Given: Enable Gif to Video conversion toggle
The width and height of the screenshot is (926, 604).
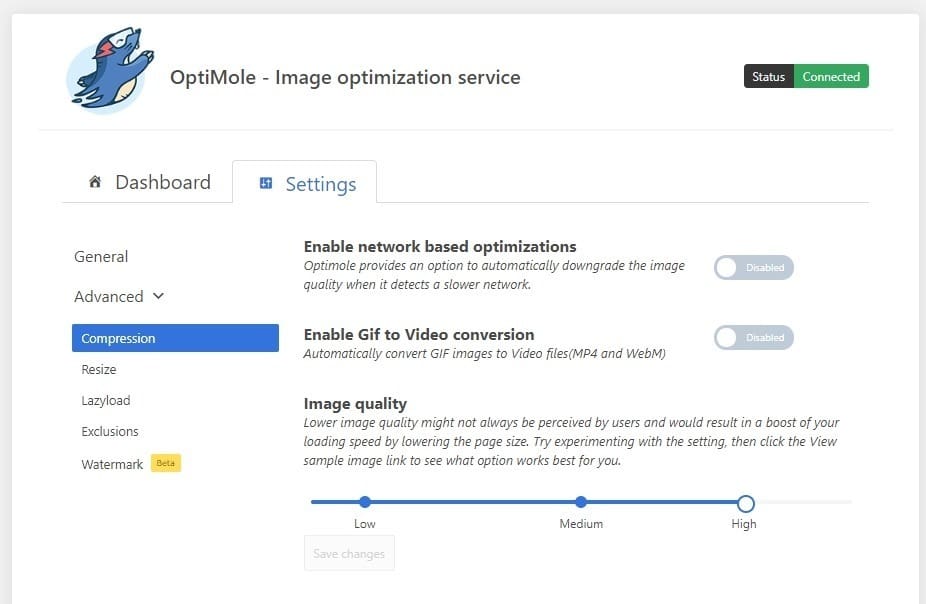Looking at the screenshot, I should 754,338.
